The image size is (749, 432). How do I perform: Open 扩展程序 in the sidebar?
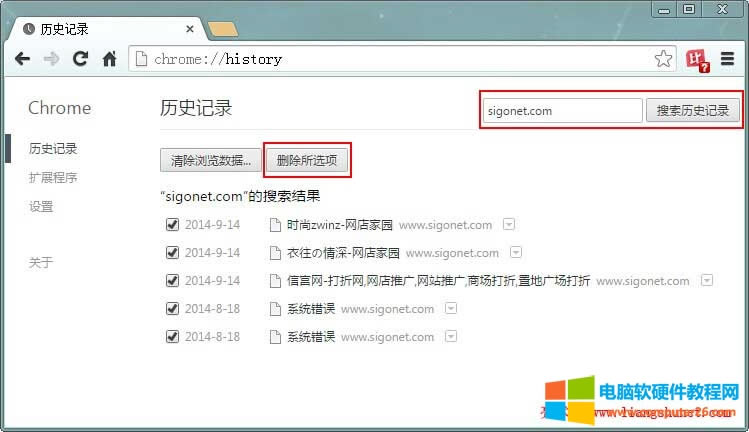point(53,178)
